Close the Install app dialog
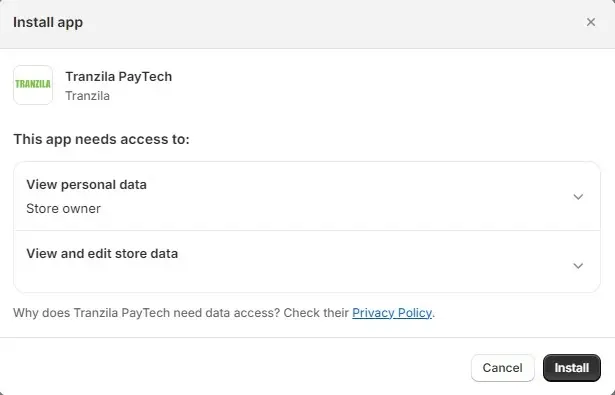The width and height of the screenshot is (615, 395). (x=591, y=22)
